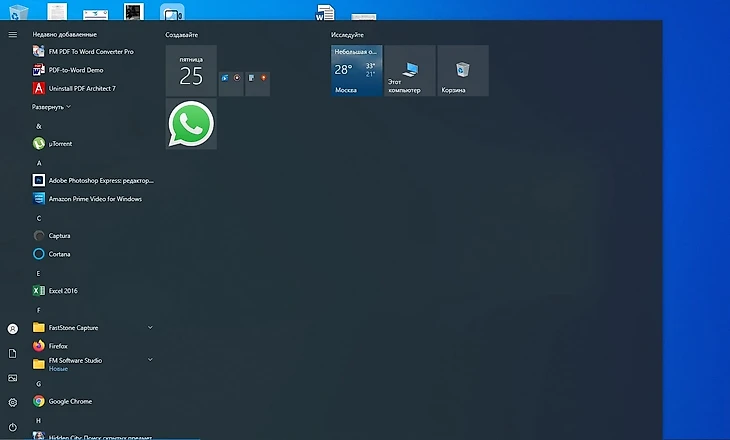
Task: Open the calendar tile showing 25
Action: coord(191,71)
